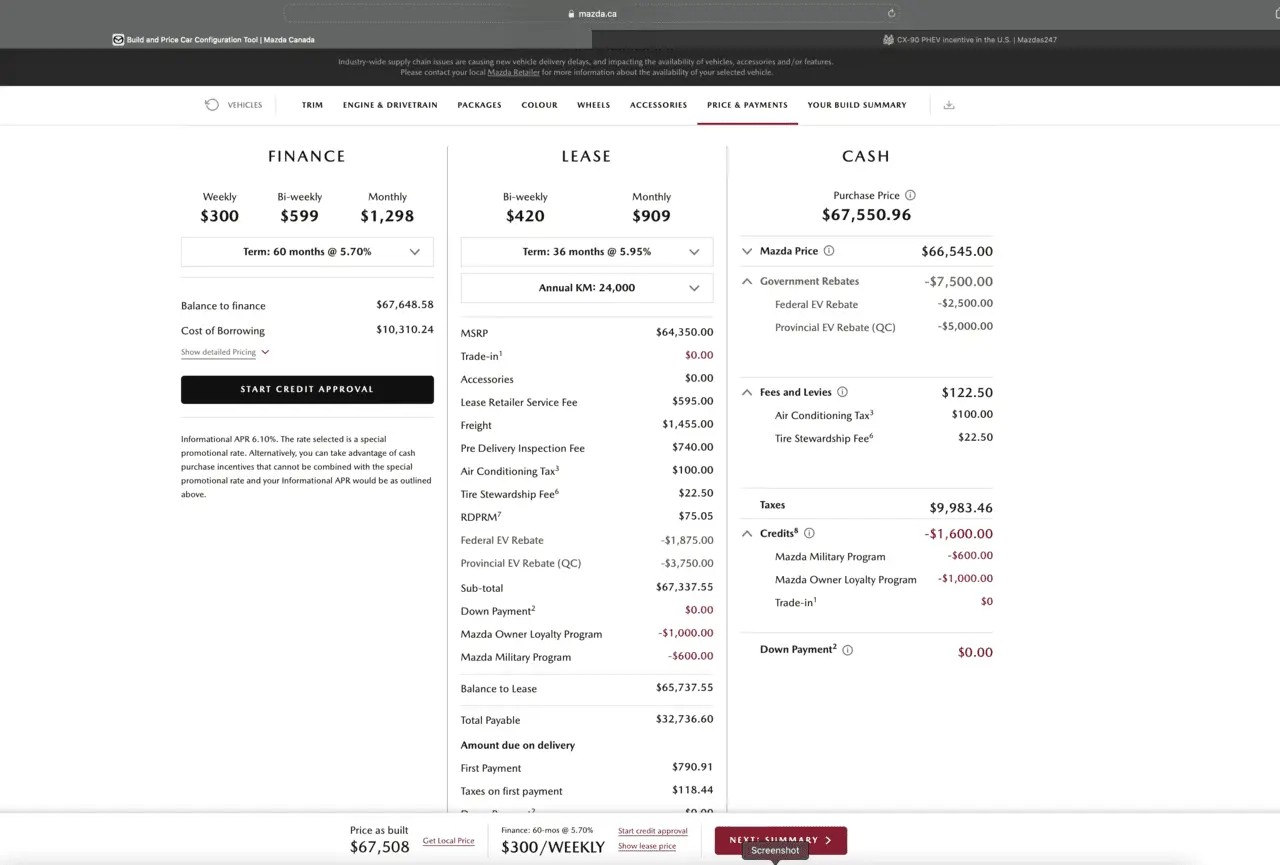Click the Next: Summary button

tap(780, 840)
